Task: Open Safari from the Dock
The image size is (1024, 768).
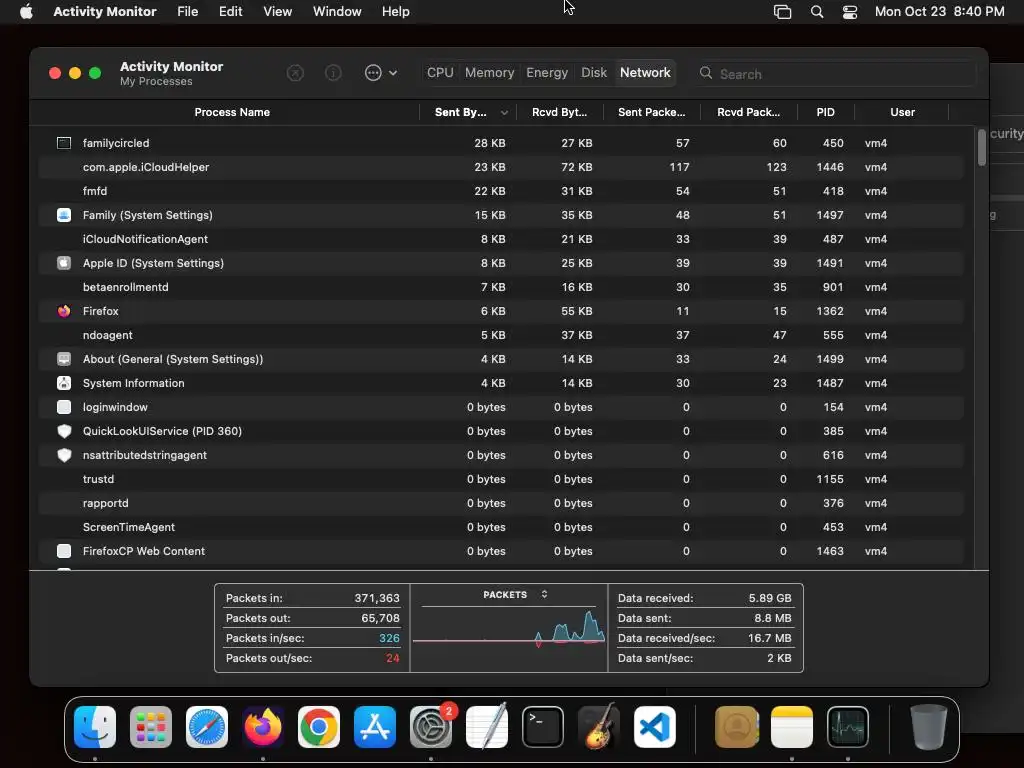Action: click(207, 727)
